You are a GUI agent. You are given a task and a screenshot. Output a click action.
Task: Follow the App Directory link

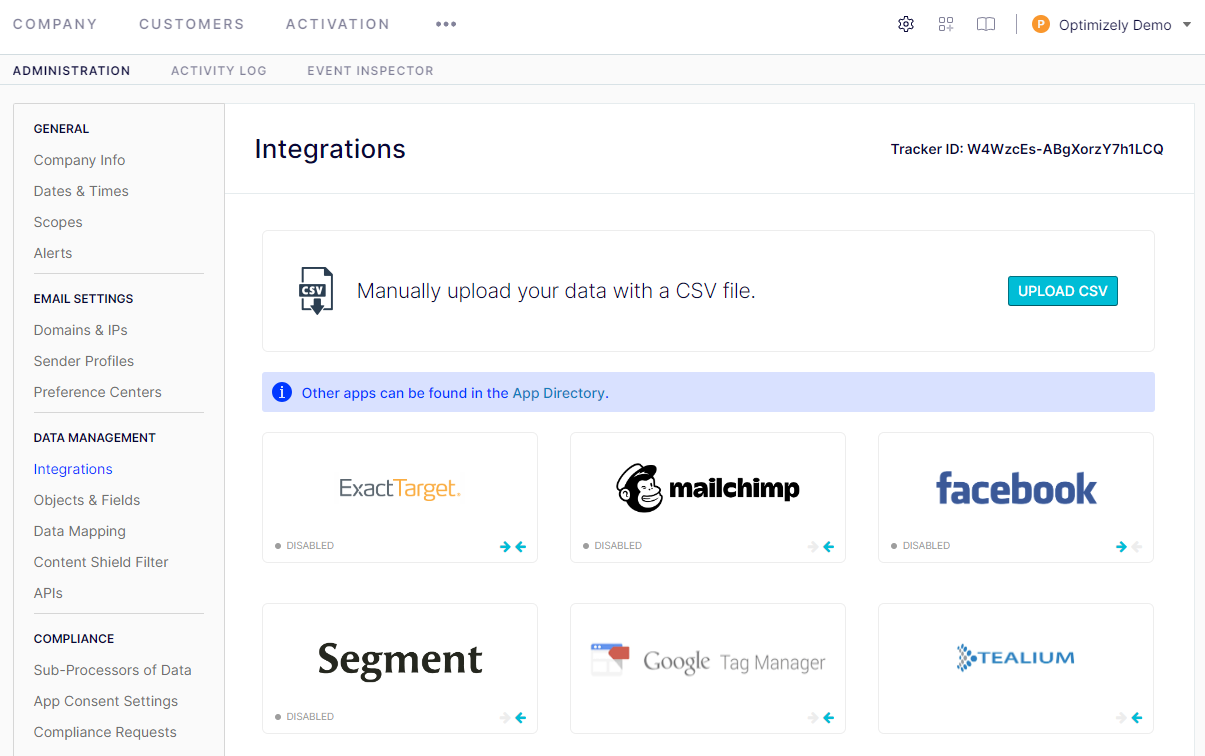click(559, 393)
